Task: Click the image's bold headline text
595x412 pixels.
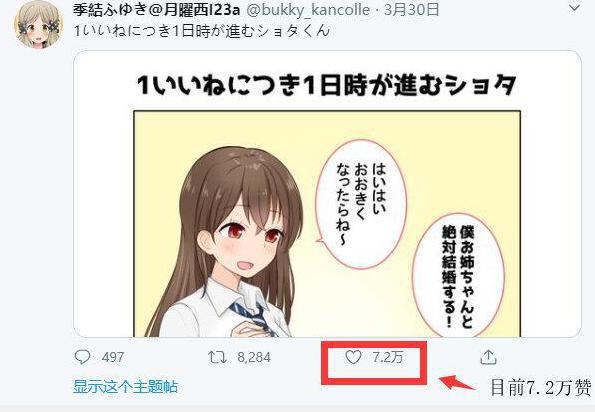Action: pyautogui.click(x=327, y=85)
